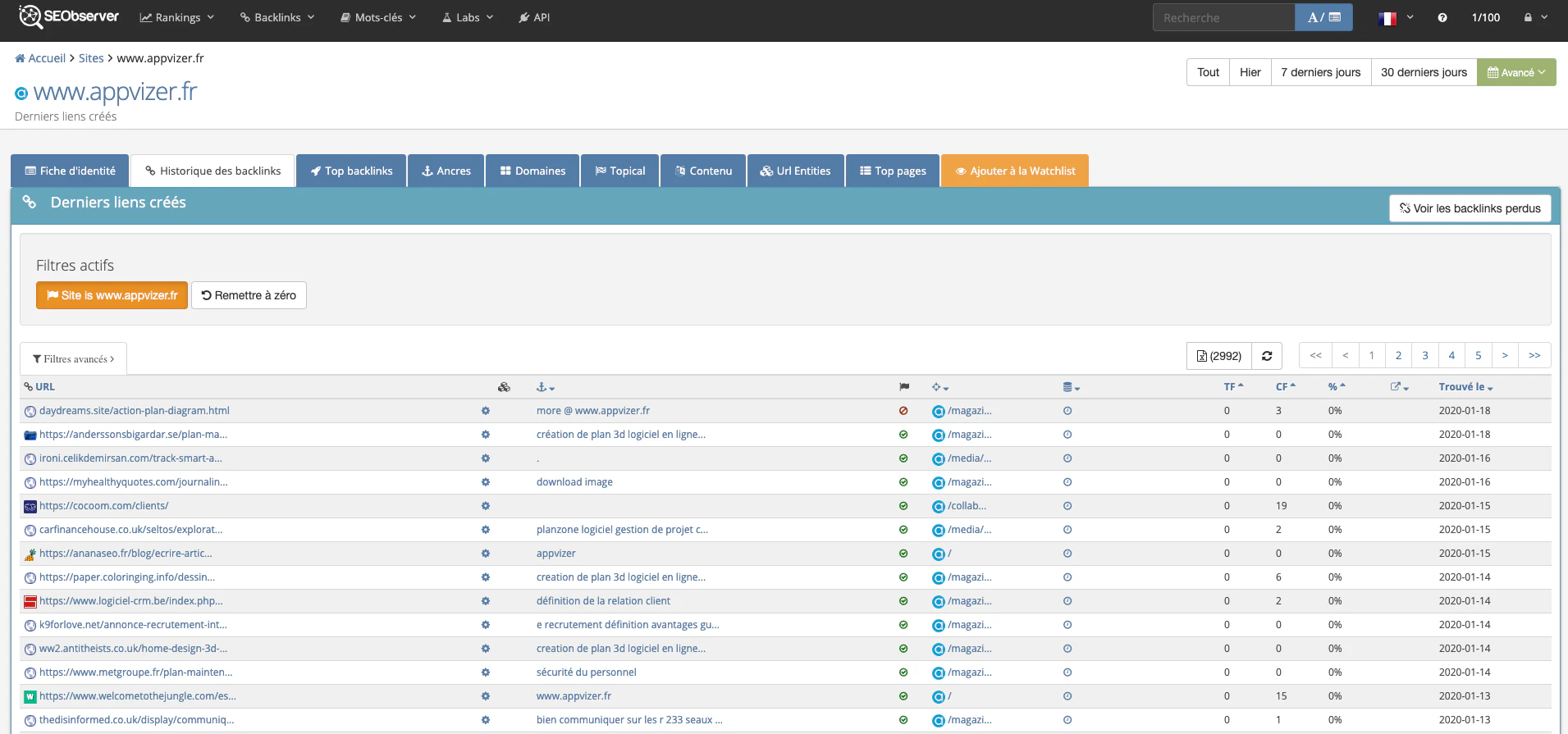This screenshot has height=734, width=1568.
Task: Sort by the Trouvé le column
Action: coord(1465,387)
